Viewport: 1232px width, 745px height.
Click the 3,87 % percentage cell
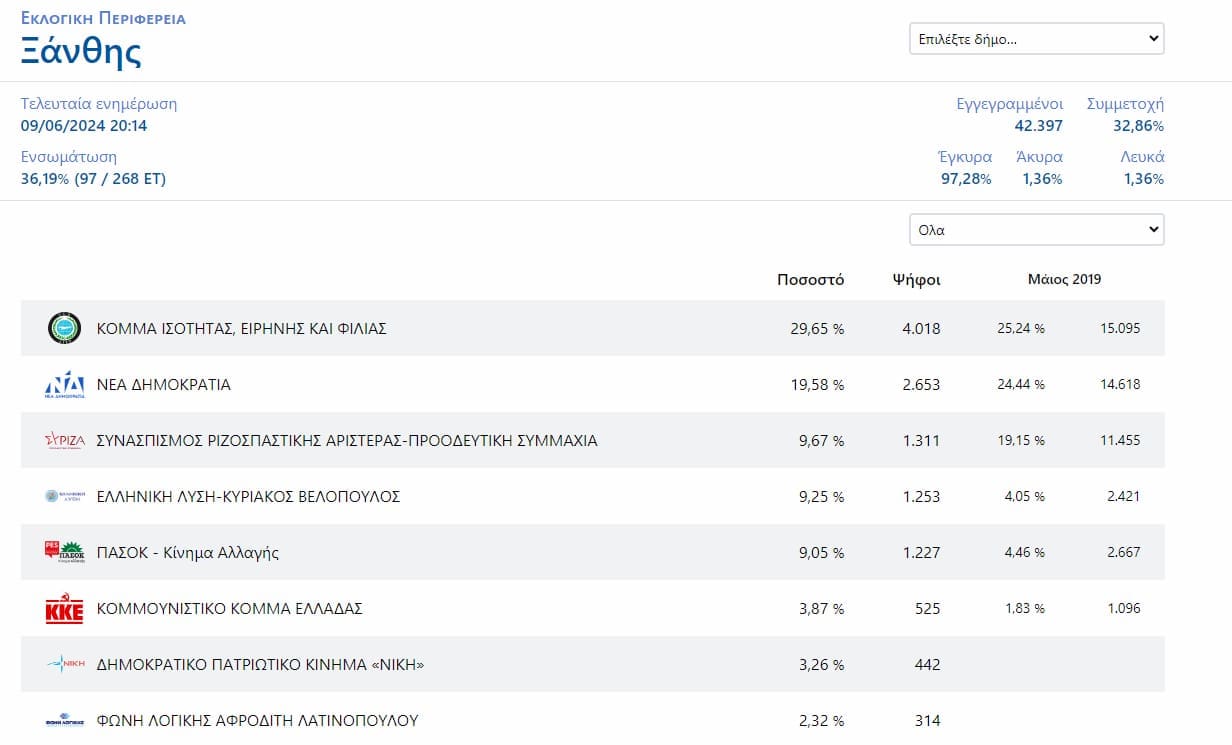click(x=821, y=608)
